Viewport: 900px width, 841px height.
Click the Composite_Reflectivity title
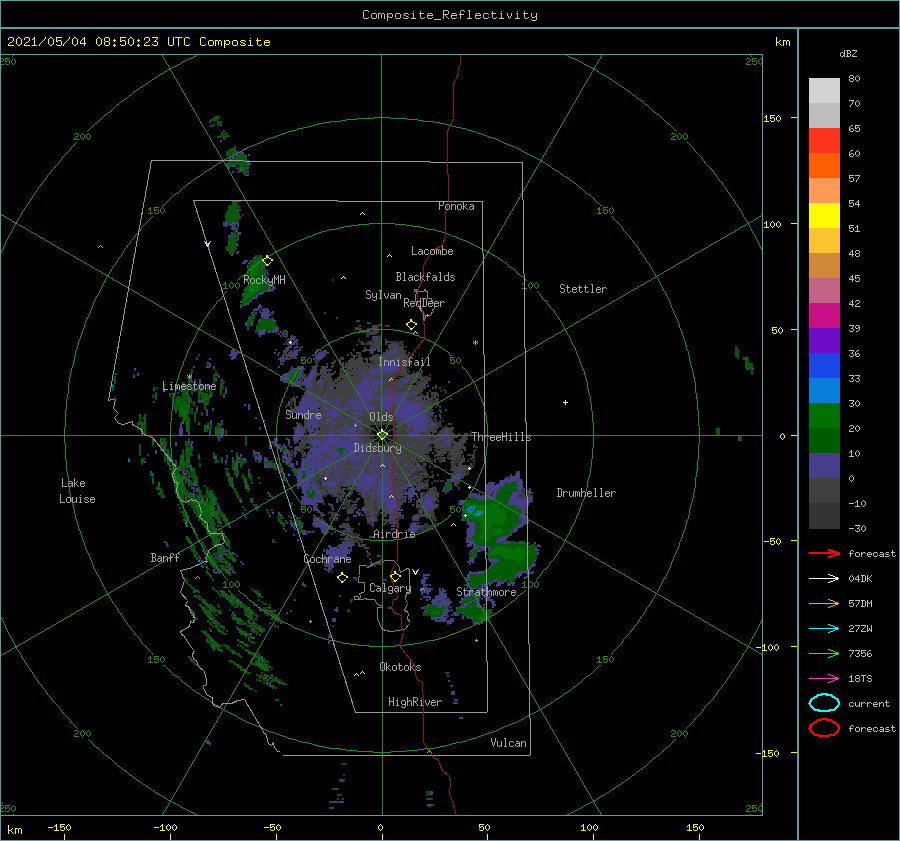[x=449, y=15]
